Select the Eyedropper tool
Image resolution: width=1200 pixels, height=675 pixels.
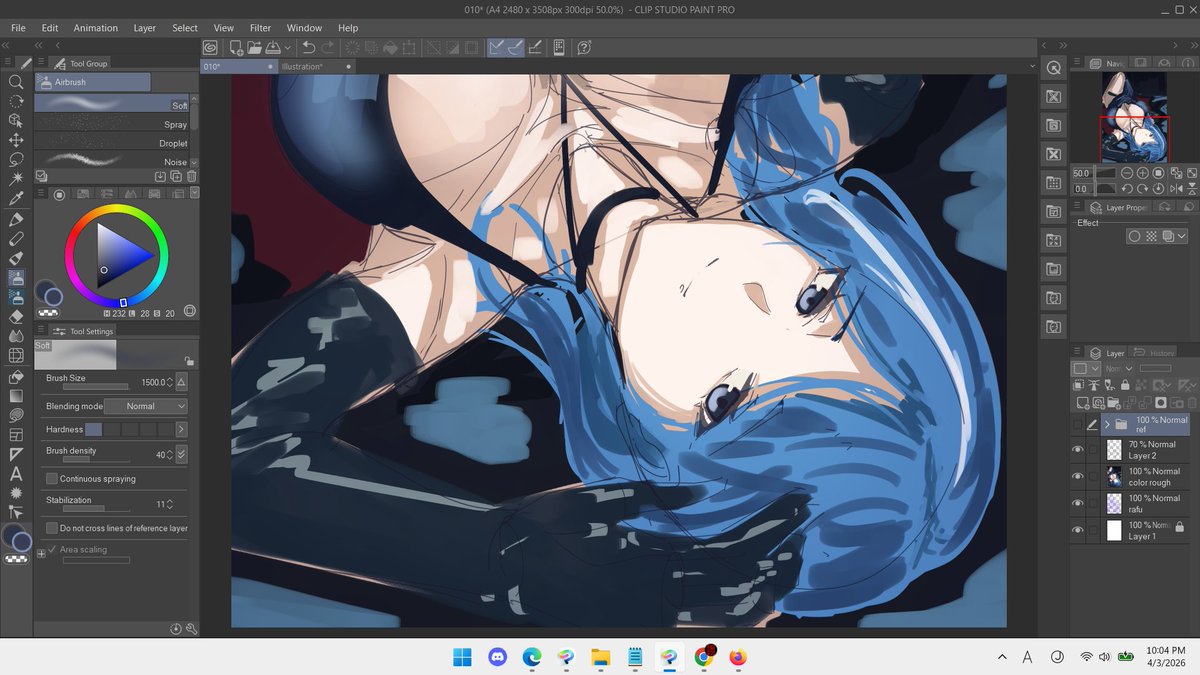(16, 198)
